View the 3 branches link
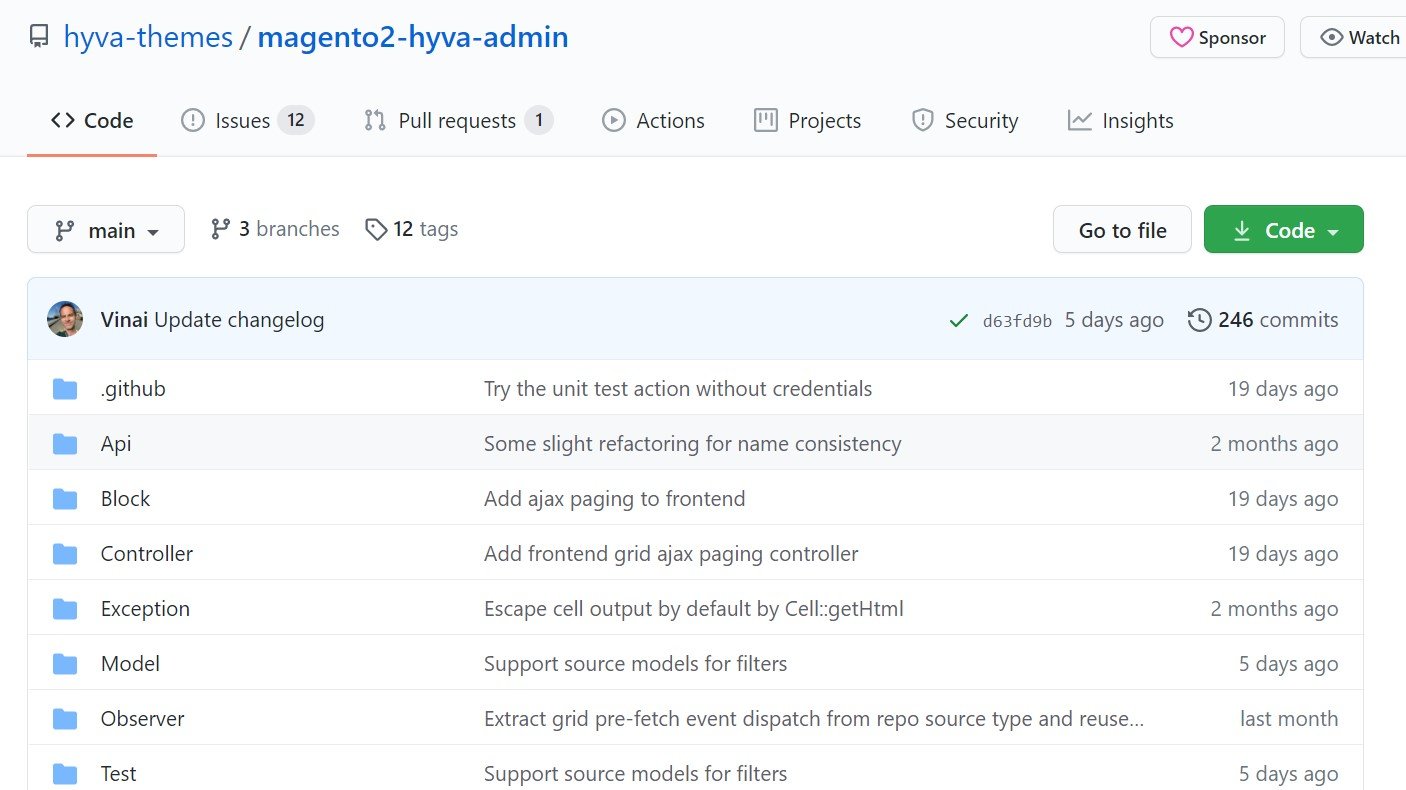 pos(275,229)
